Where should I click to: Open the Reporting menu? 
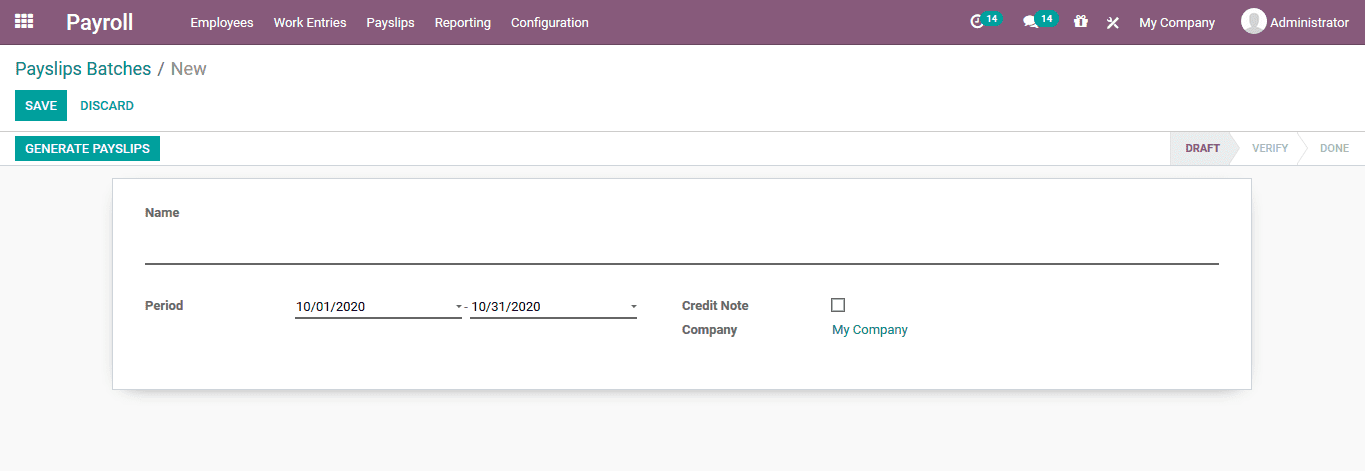coord(463,22)
